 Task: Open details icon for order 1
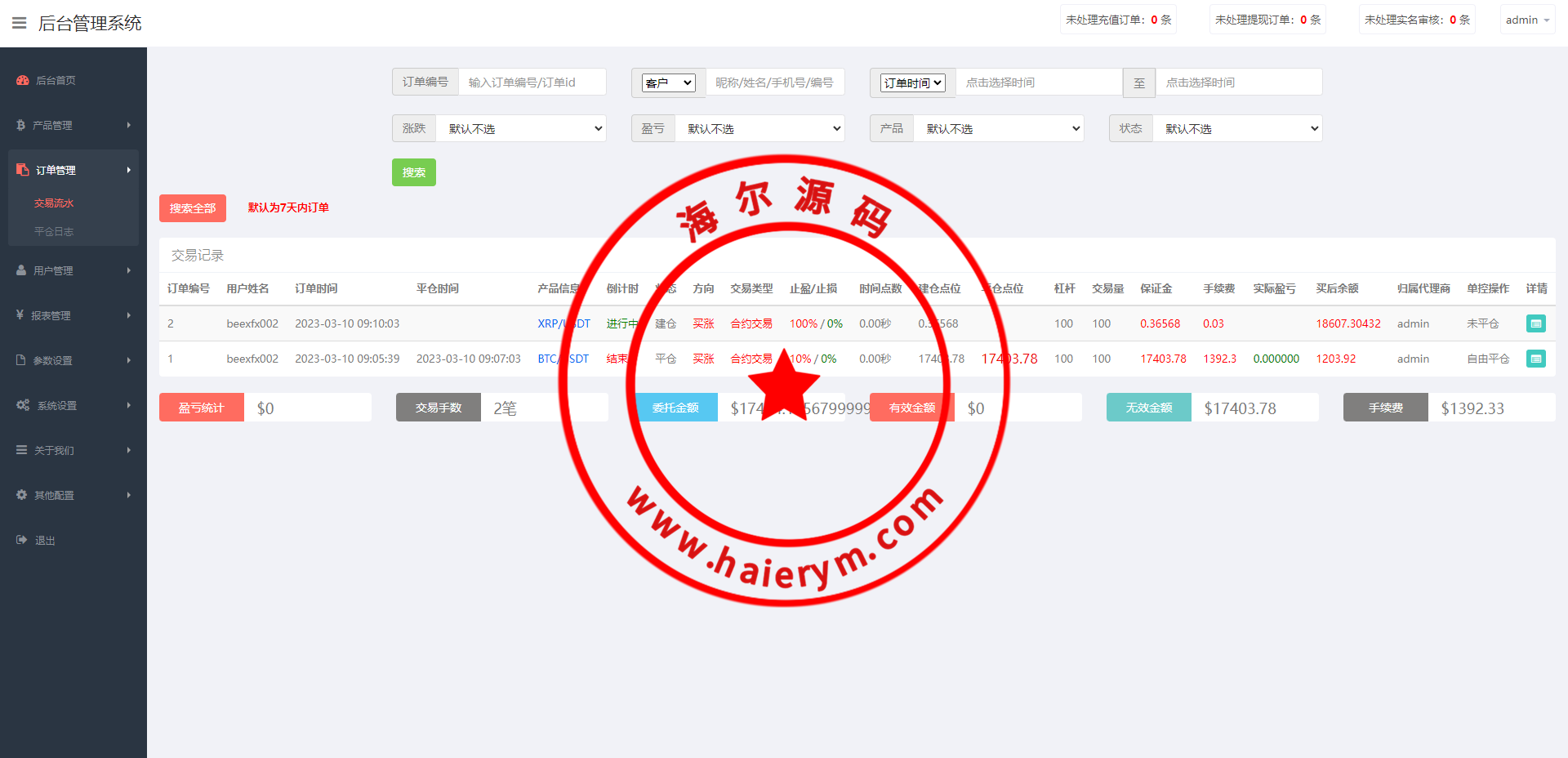point(1535,359)
